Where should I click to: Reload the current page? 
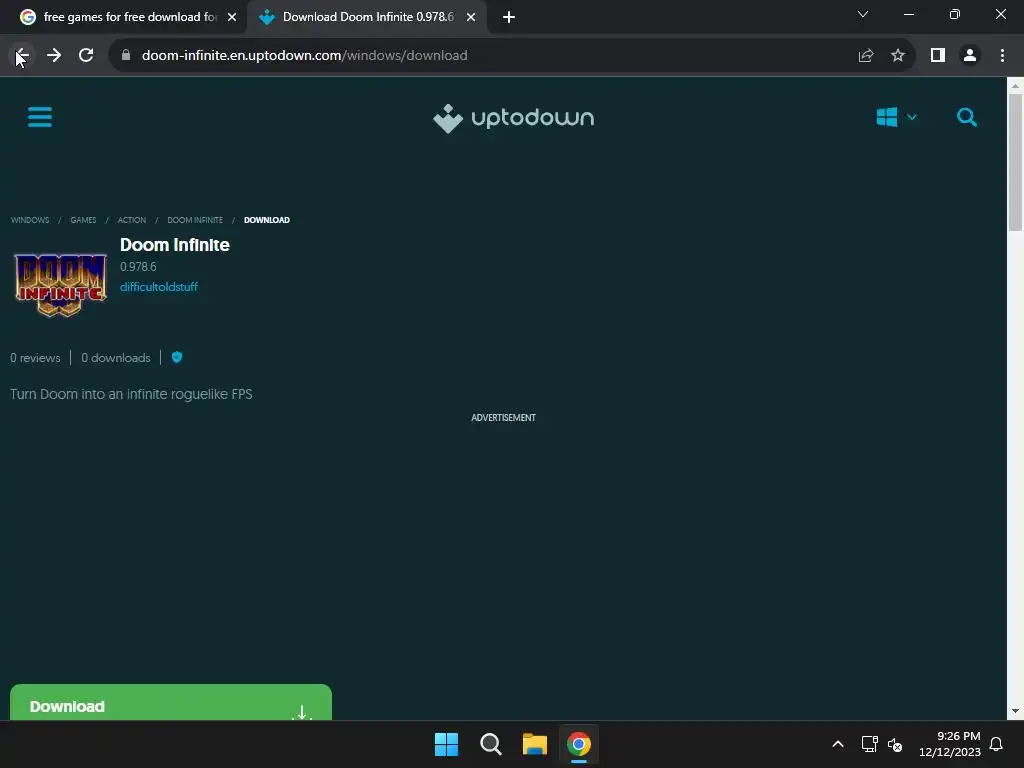(86, 56)
